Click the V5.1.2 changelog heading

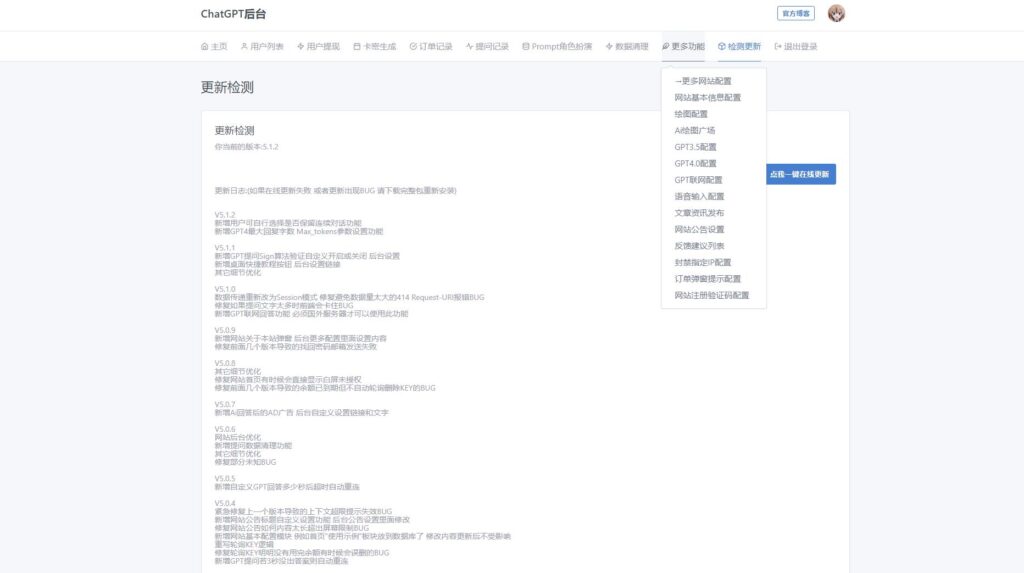coord(225,215)
